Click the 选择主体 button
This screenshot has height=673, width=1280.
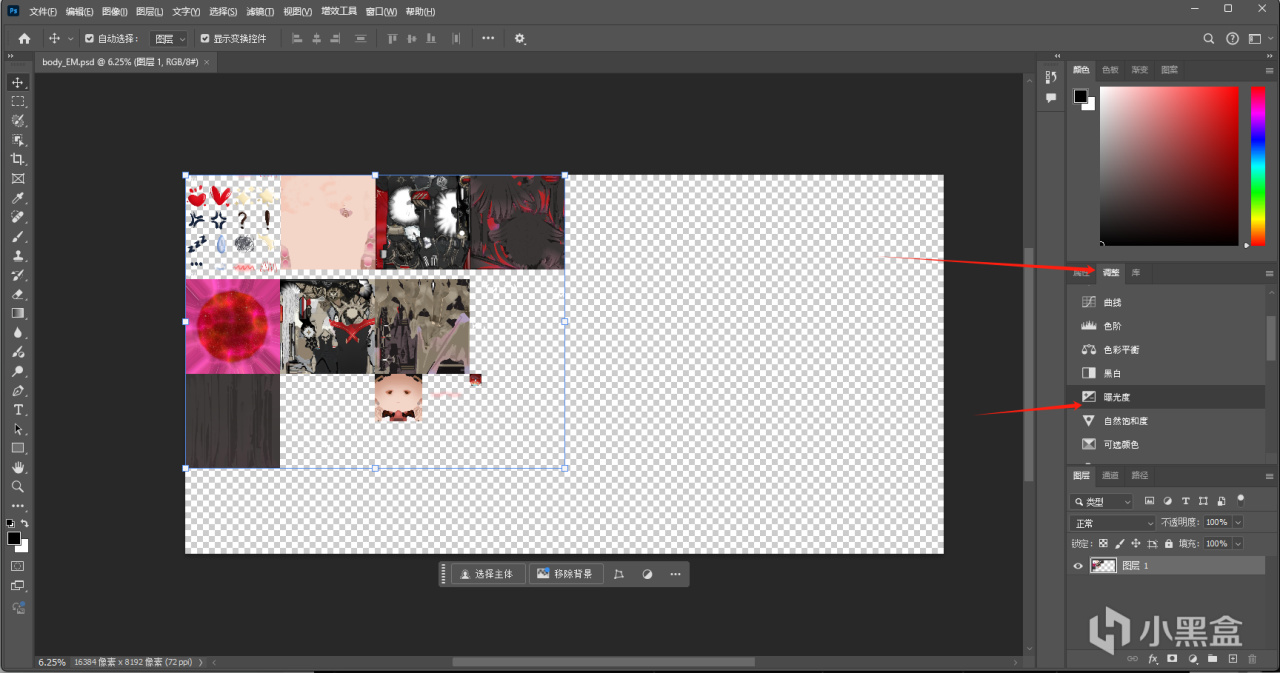pos(487,574)
